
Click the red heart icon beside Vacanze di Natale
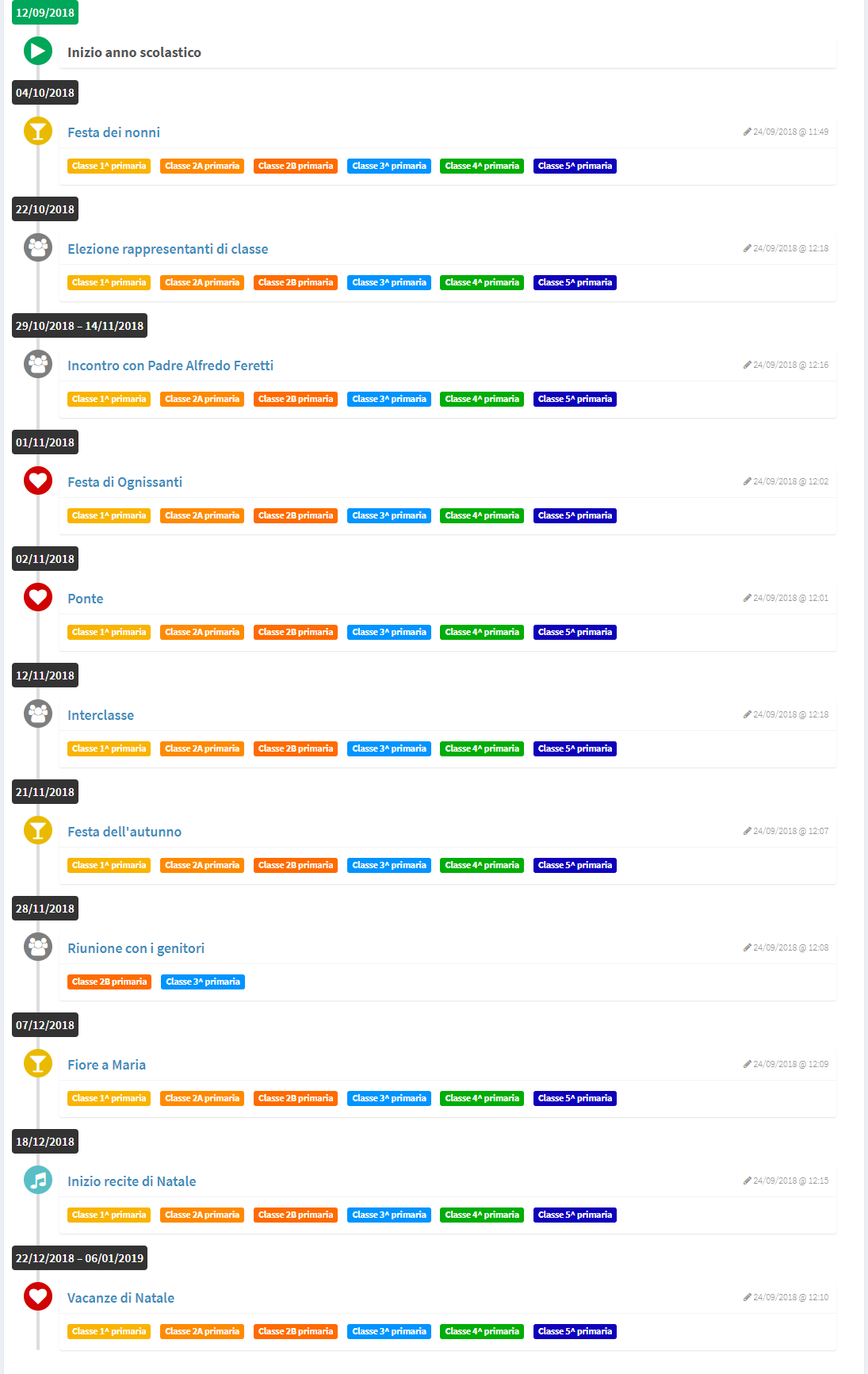point(38,1297)
